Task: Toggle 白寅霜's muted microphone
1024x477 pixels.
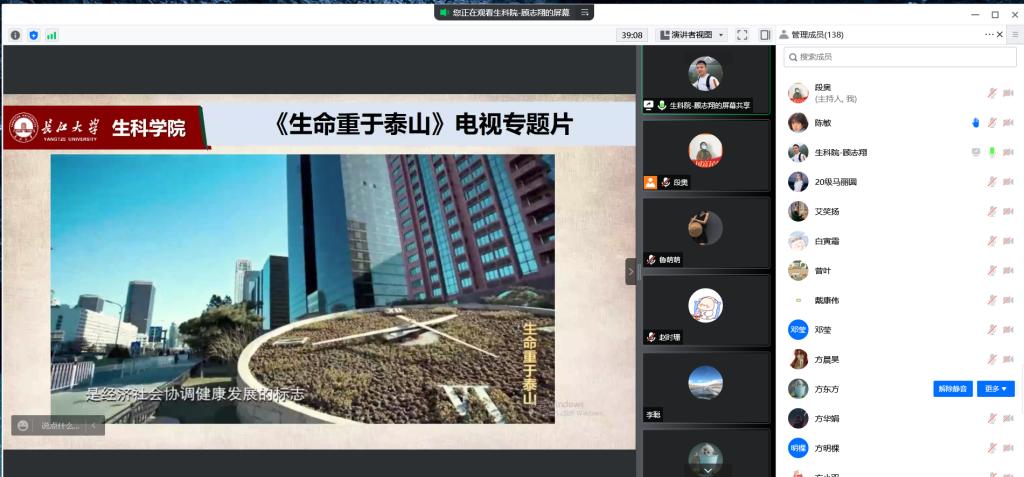Action: point(992,241)
